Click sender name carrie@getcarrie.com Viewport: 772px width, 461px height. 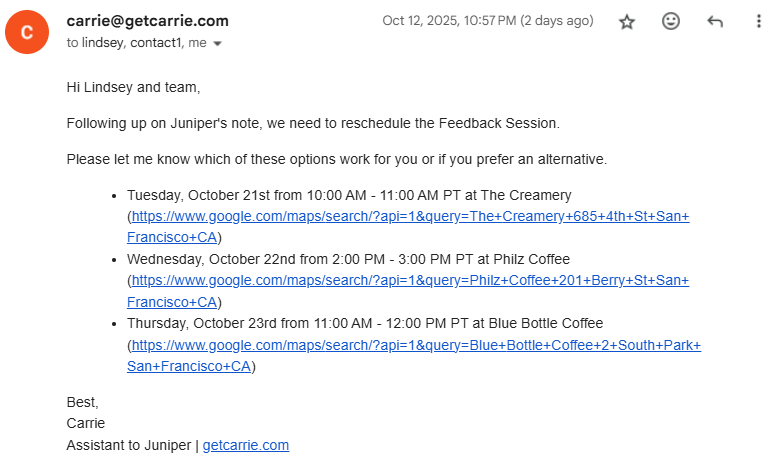click(x=147, y=21)
